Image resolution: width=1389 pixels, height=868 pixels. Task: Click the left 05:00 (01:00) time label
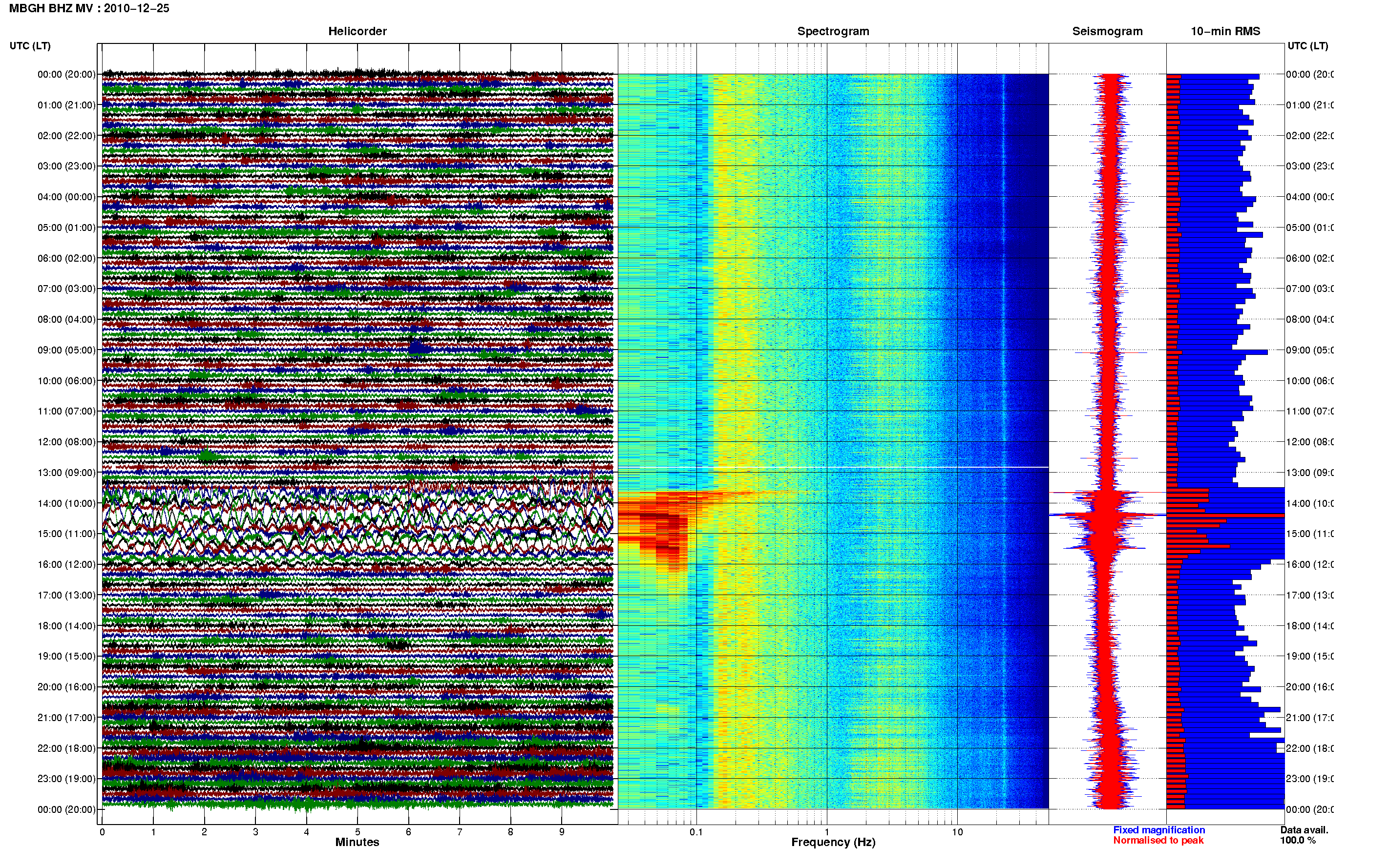pos(66,227)
